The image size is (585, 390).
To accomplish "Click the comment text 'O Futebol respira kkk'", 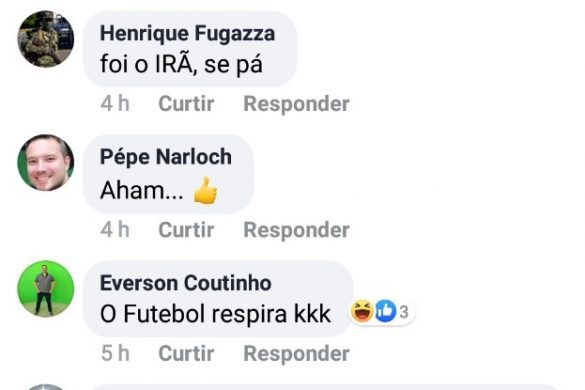I will pyautogui.click(x=215, y=314).
